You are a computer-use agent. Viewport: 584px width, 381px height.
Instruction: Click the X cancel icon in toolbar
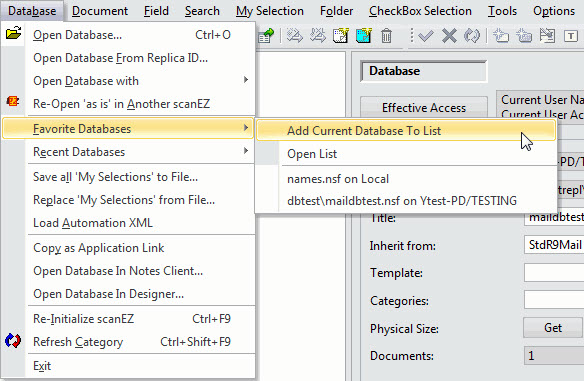[449, 36]
